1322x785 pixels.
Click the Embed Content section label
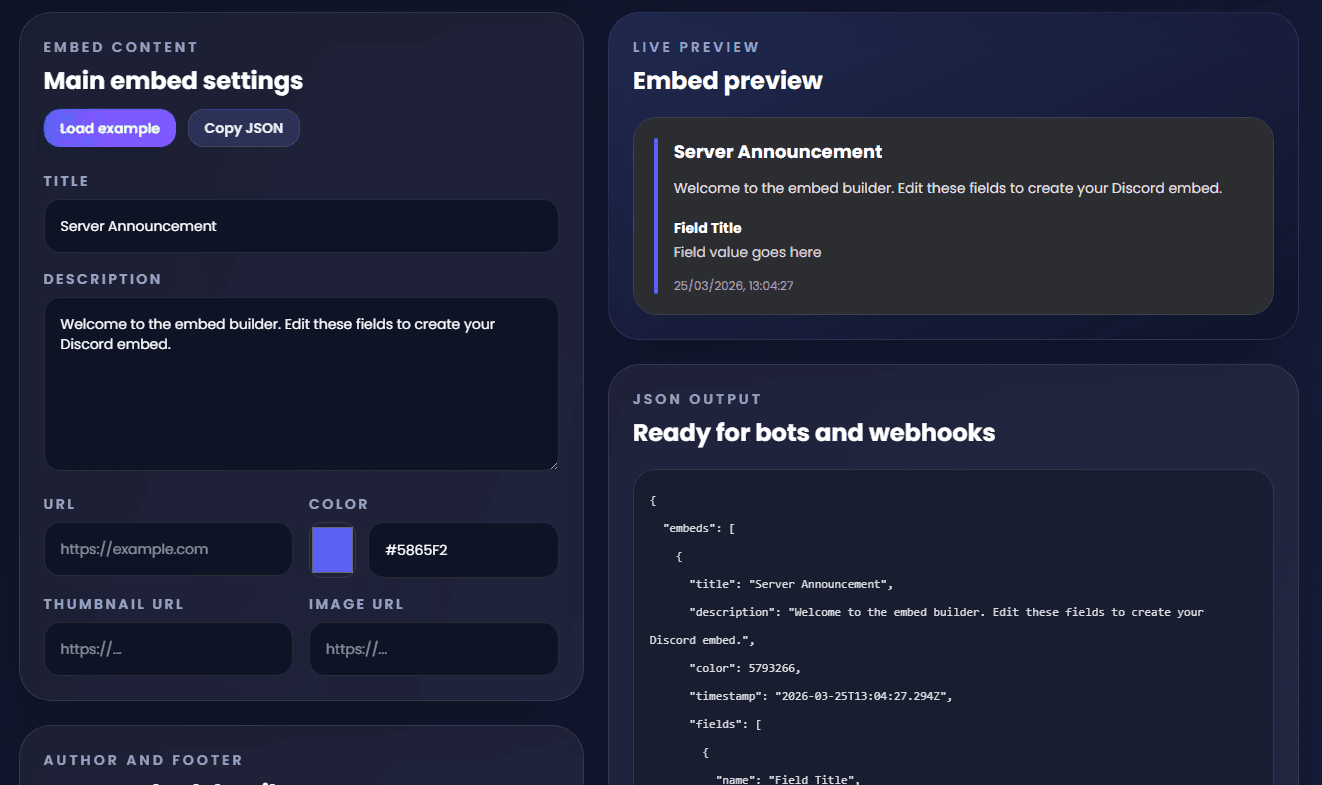click(120, 46)
